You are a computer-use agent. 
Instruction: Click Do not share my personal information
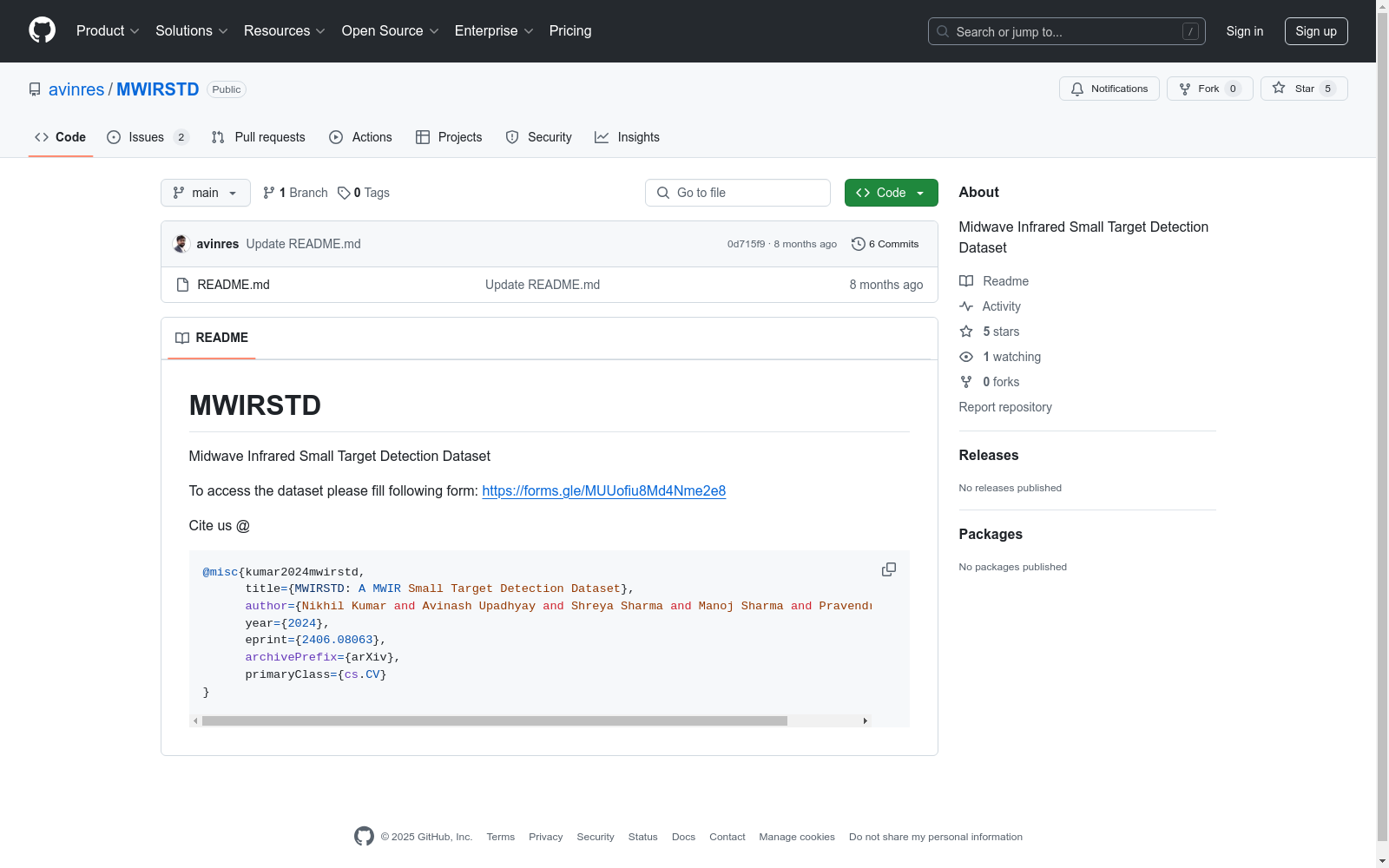936,837
